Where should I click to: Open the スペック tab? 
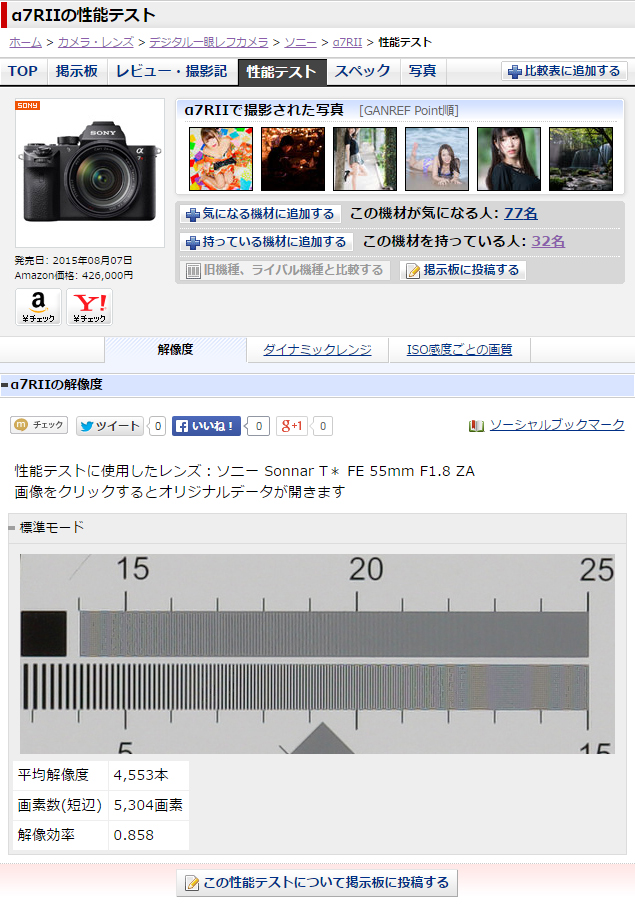pos(363,71)
